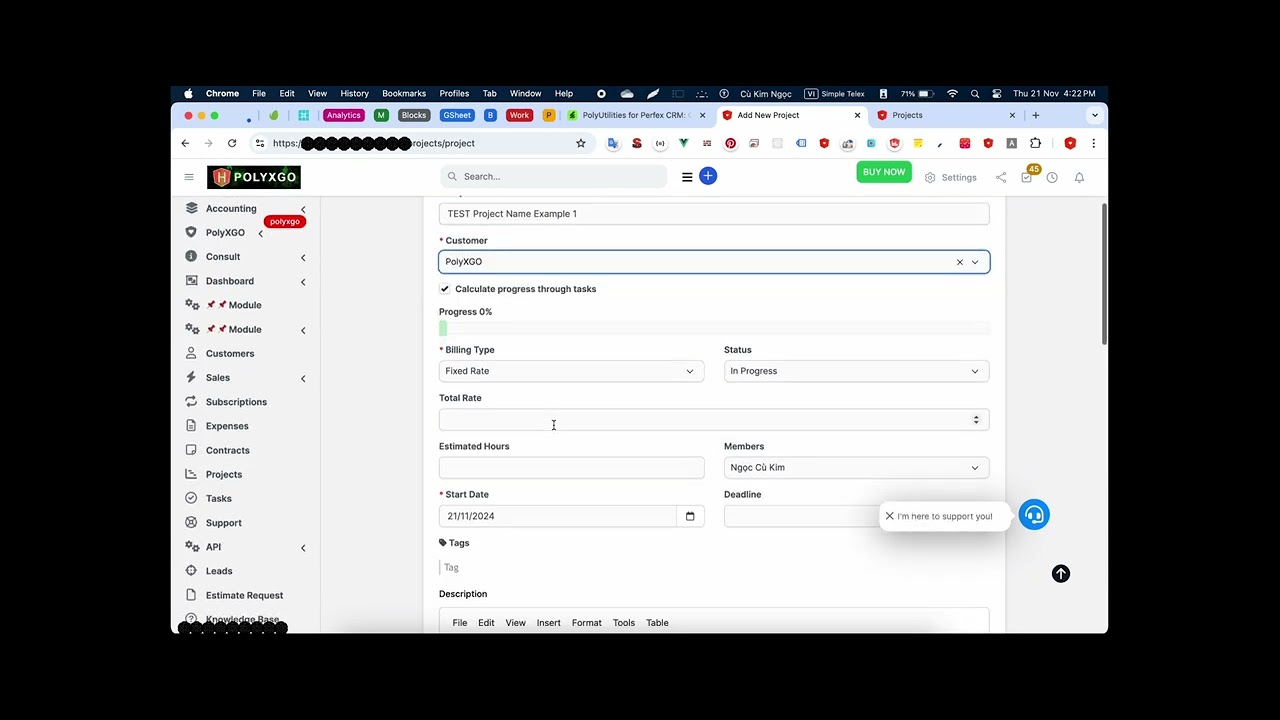The width and height of the screenshot is (1280, 720).
Task: Expand the Consult sidebar submenu arrow
Action: click(x=303, y=257)
